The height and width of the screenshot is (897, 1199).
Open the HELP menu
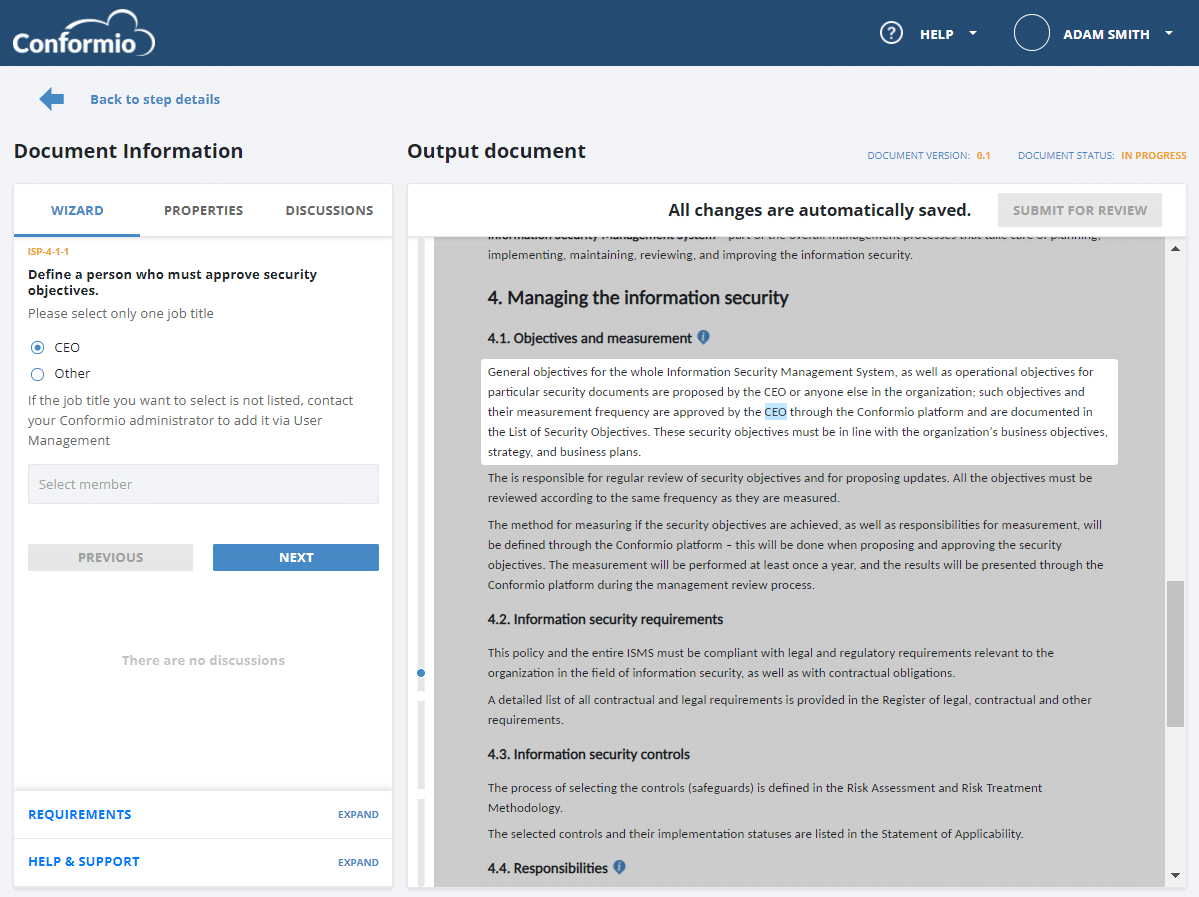click(937, 34)
